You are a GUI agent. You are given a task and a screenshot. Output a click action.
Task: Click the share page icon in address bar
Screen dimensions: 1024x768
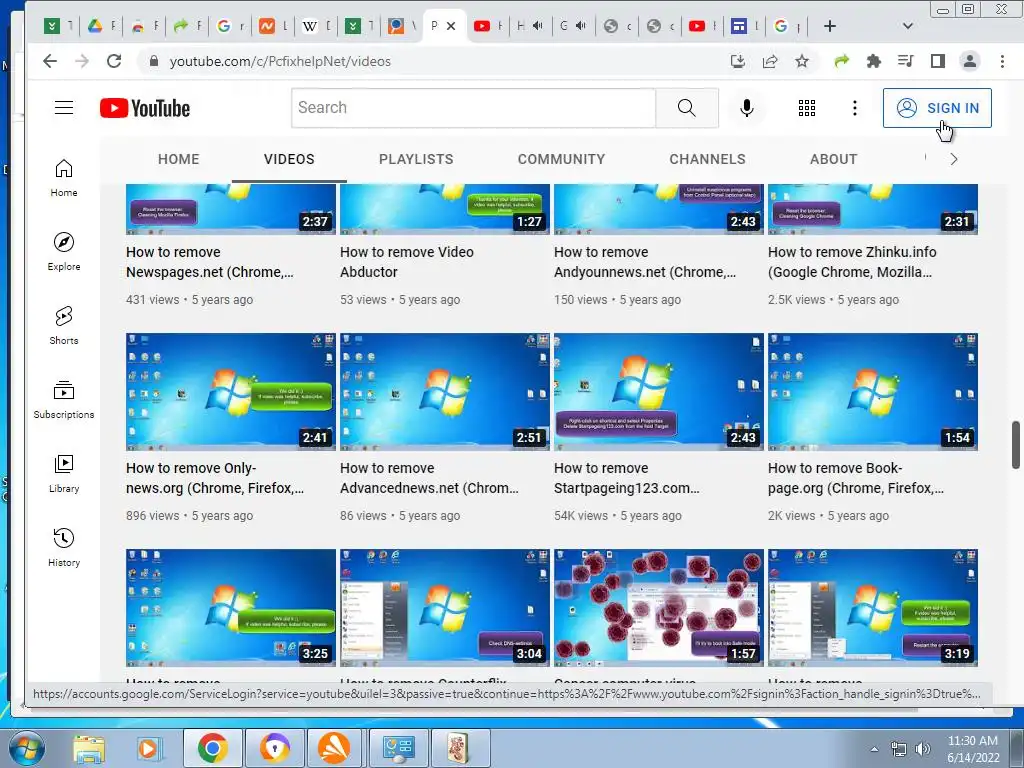point(770,61)
